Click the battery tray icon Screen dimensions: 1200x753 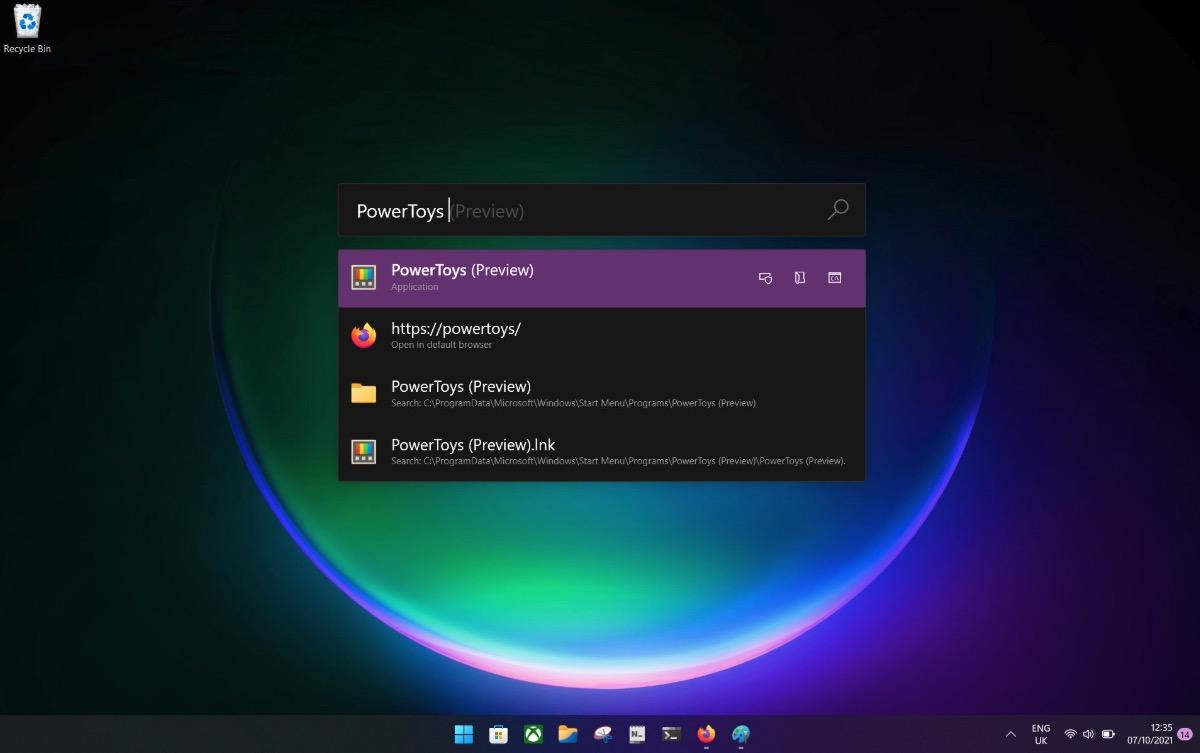1108,734
